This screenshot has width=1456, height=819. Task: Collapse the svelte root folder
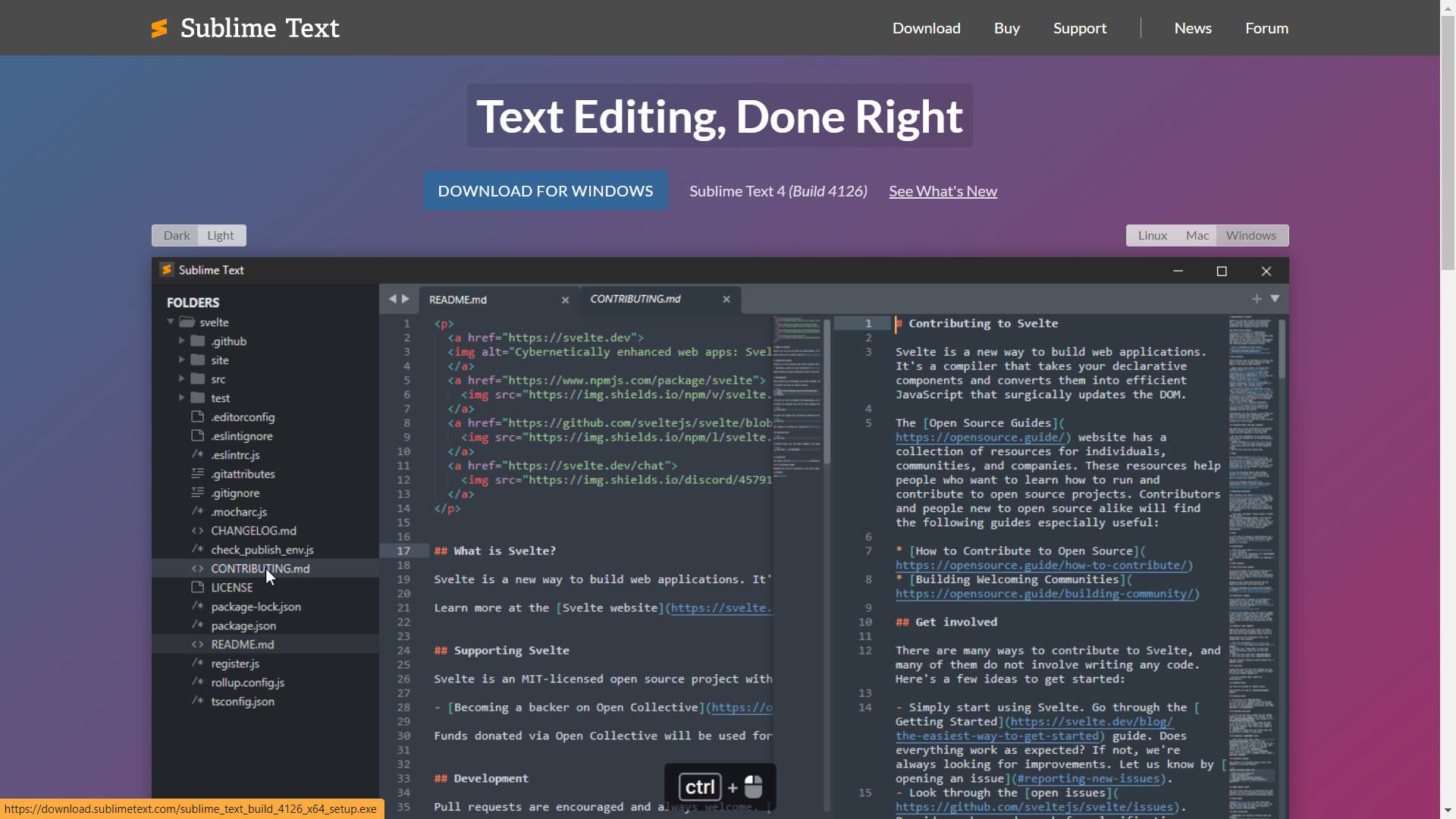[x=171, y=322]
